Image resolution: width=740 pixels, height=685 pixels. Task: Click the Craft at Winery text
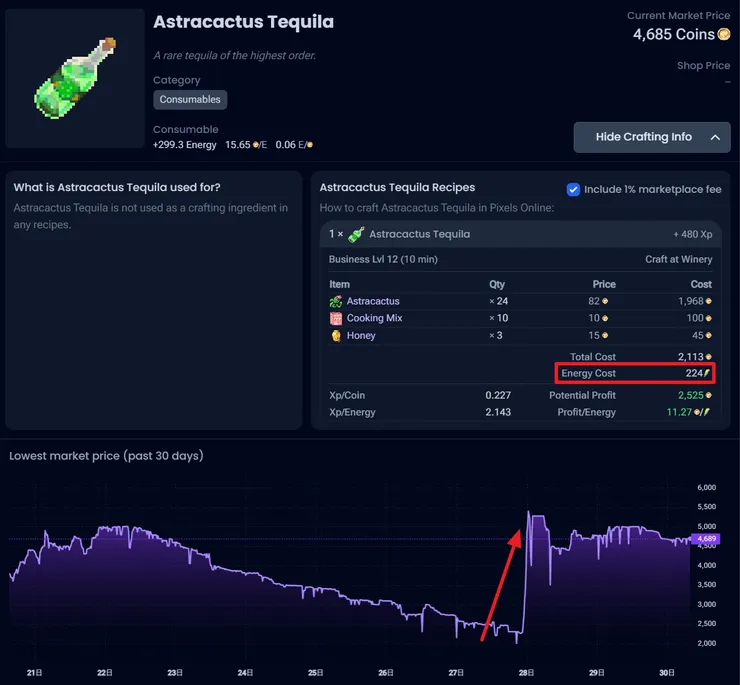[x=679, y=259]
